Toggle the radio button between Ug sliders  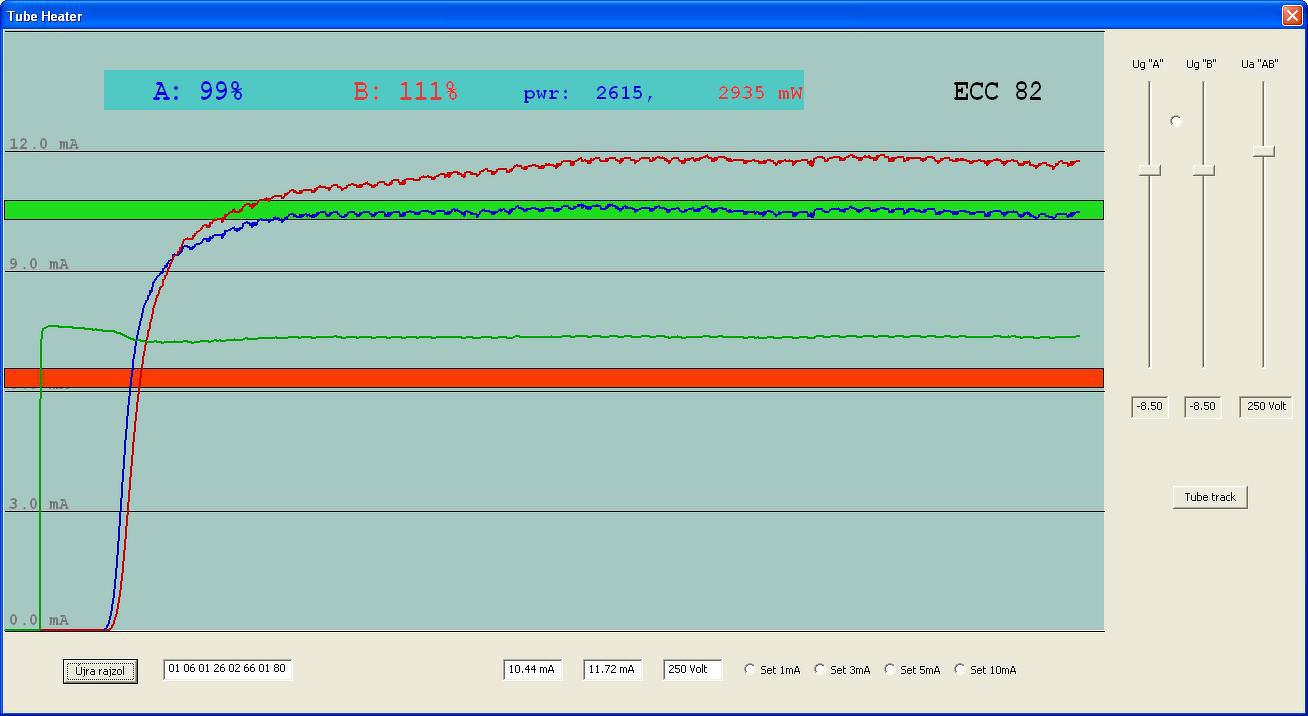(x=1176, y=121)
